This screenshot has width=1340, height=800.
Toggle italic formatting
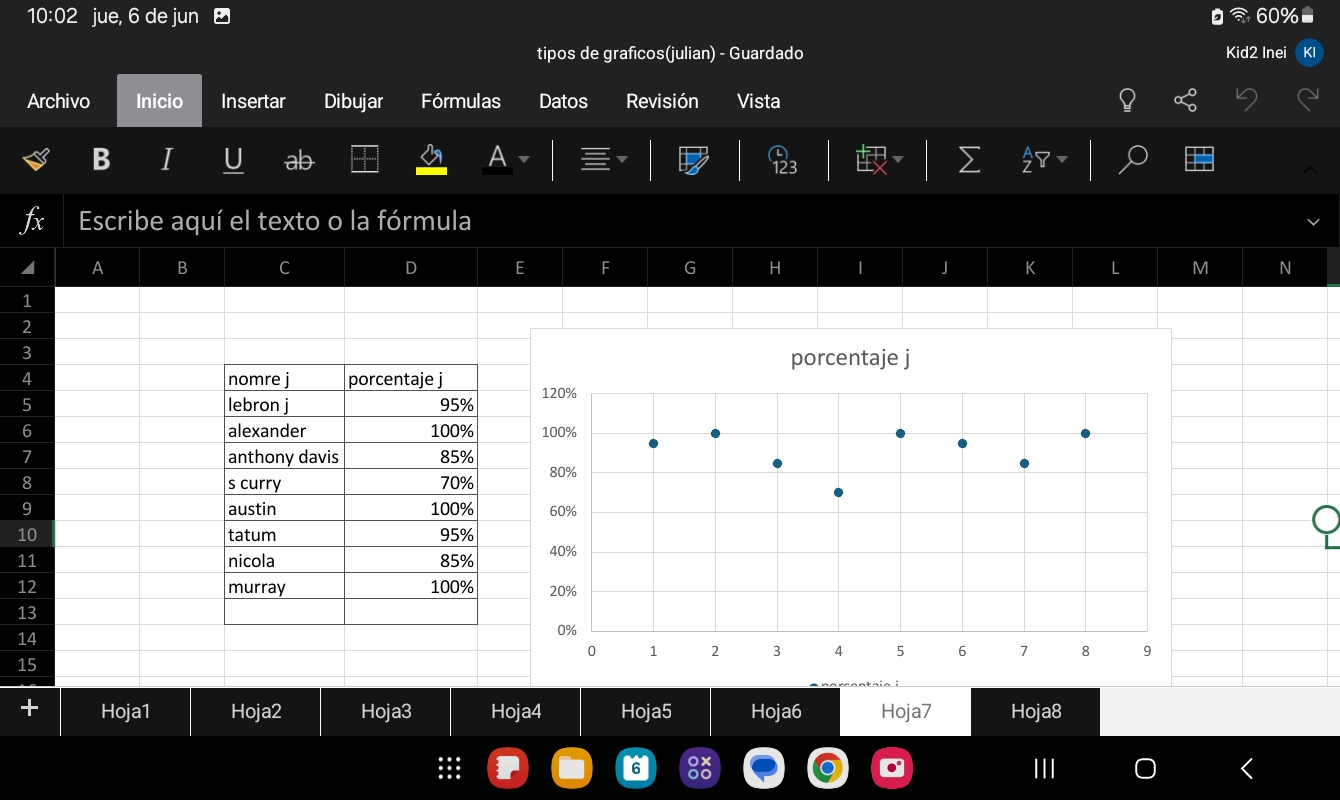(167, 160)
